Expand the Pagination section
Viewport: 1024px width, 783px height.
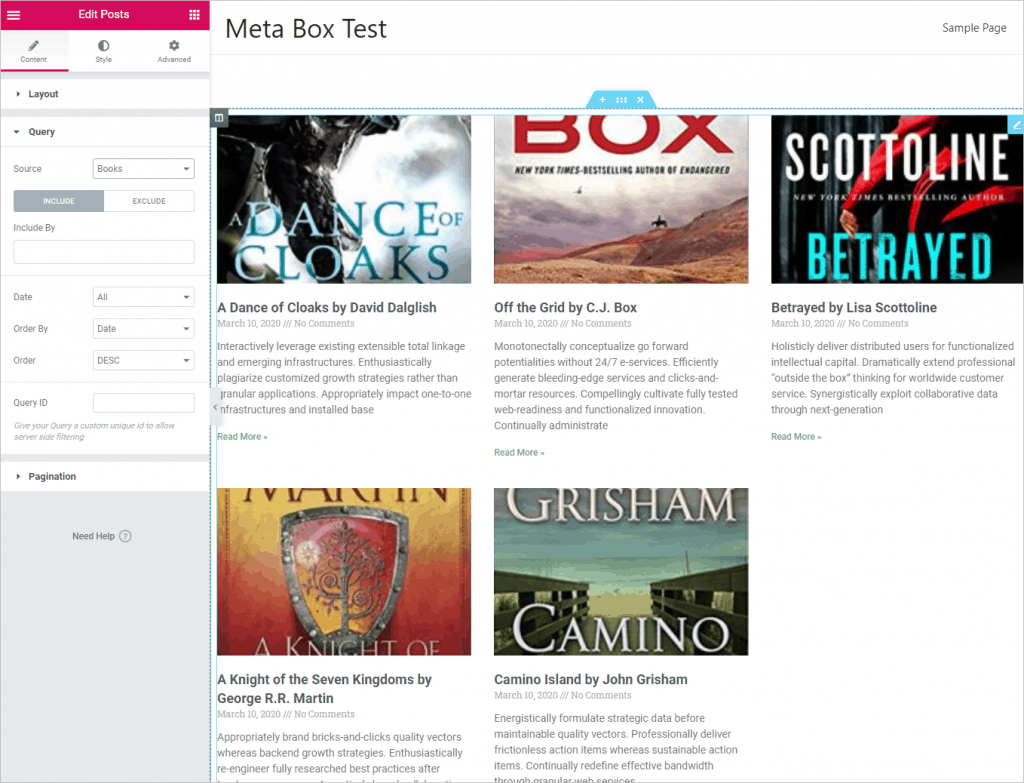tap(52, 477)
